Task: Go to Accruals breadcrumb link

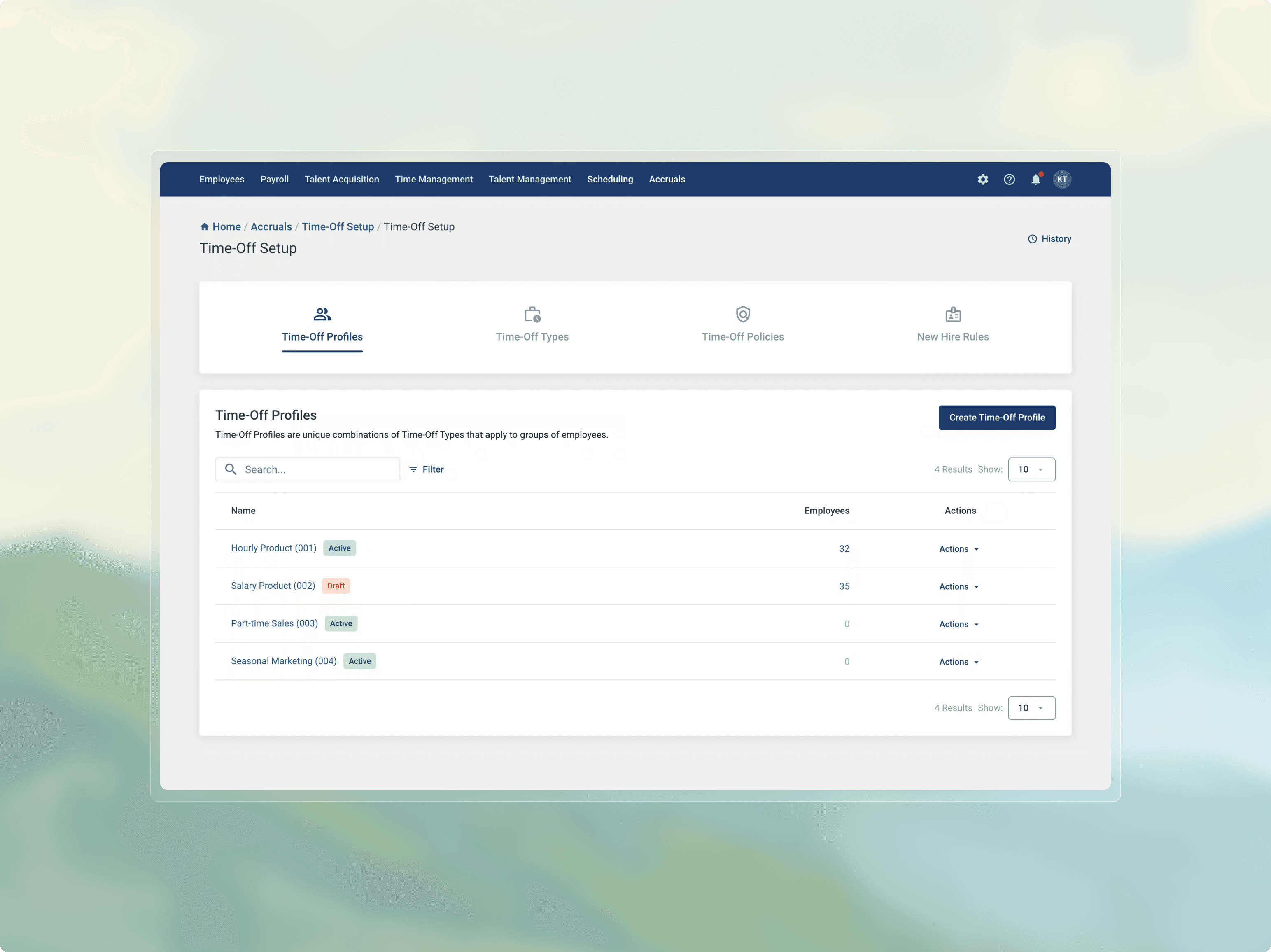Action: 271,226
